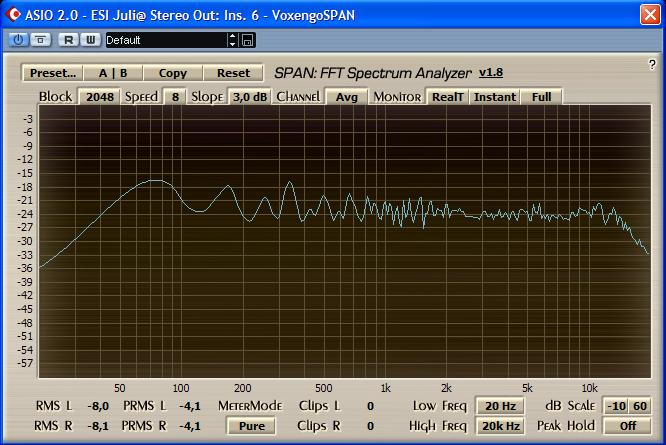Click the save preset icon
The image size is (666, 445).
248,40
